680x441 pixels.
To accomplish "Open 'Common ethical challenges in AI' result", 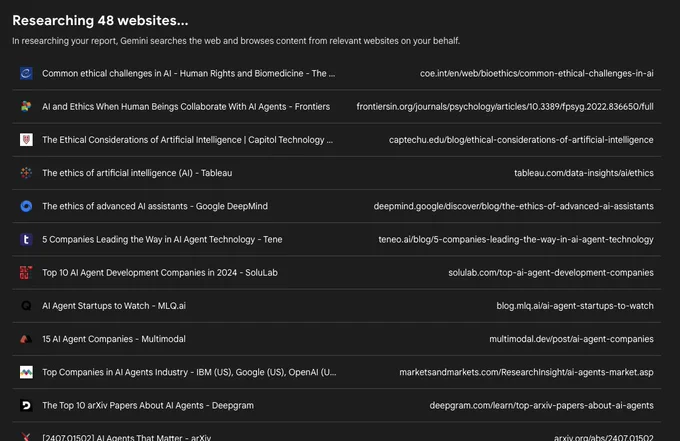I will point(188,73).
